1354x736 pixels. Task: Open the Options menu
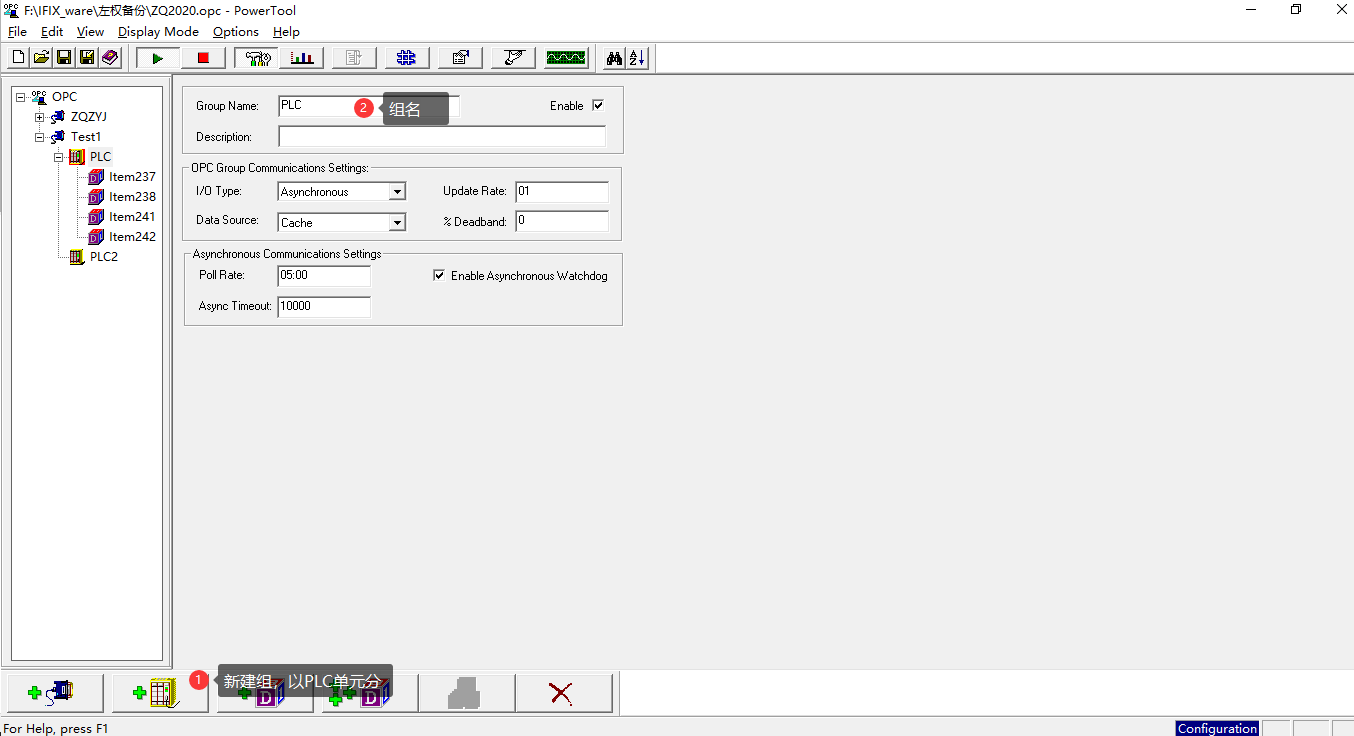(235, 31)
